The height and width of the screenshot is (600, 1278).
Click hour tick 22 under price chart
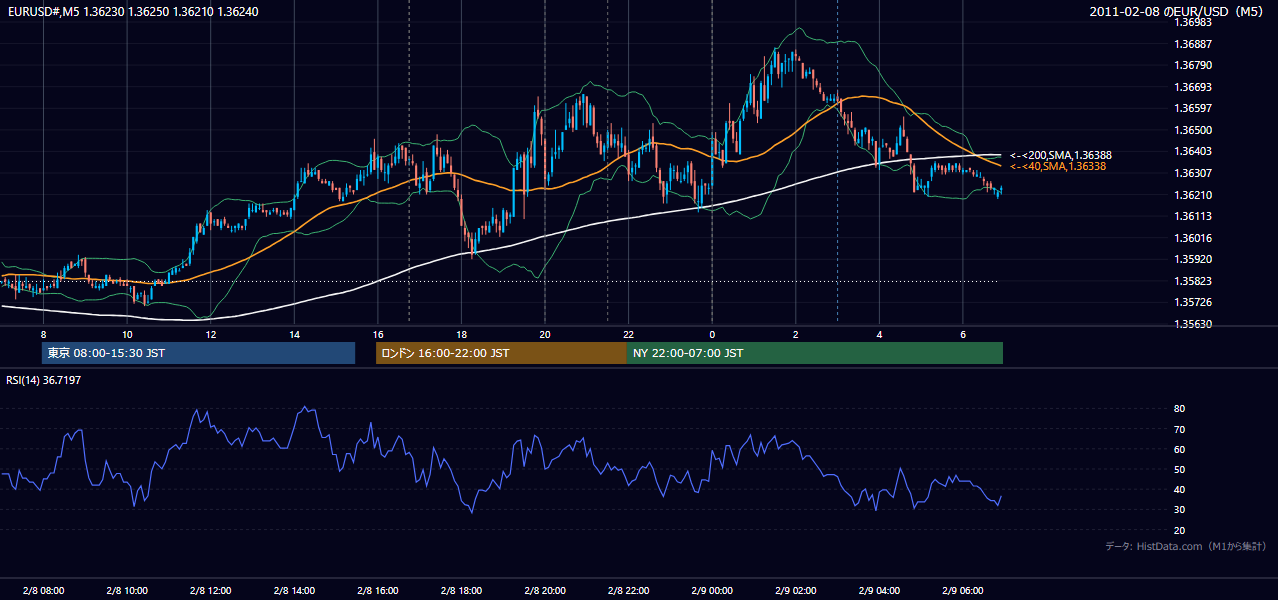pos(628,334)
